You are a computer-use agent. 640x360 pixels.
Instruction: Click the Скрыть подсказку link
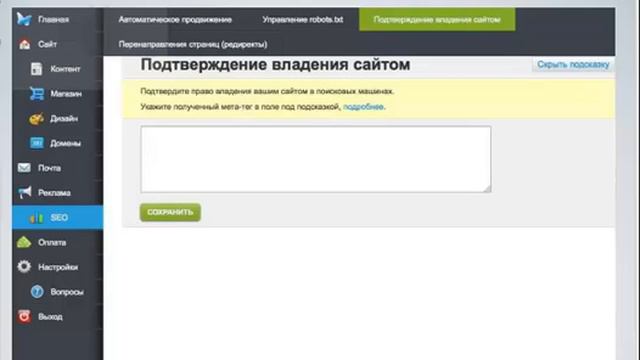[x=573, y=64]
